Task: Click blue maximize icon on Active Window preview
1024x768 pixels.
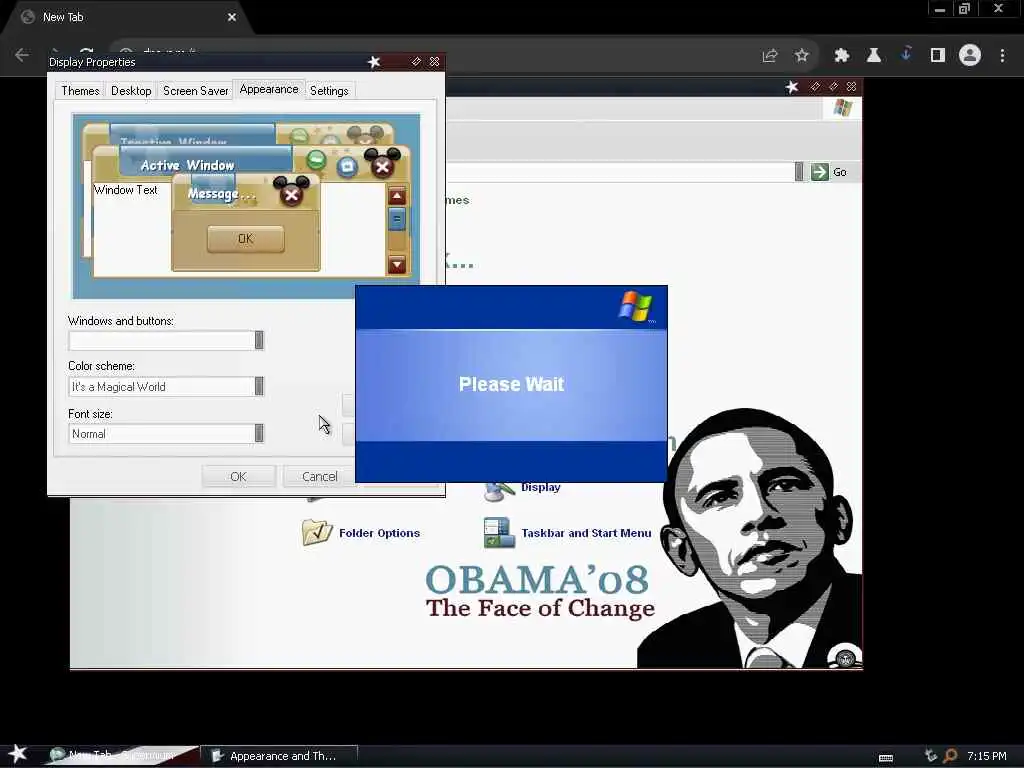Action: (x=347, y=167)
